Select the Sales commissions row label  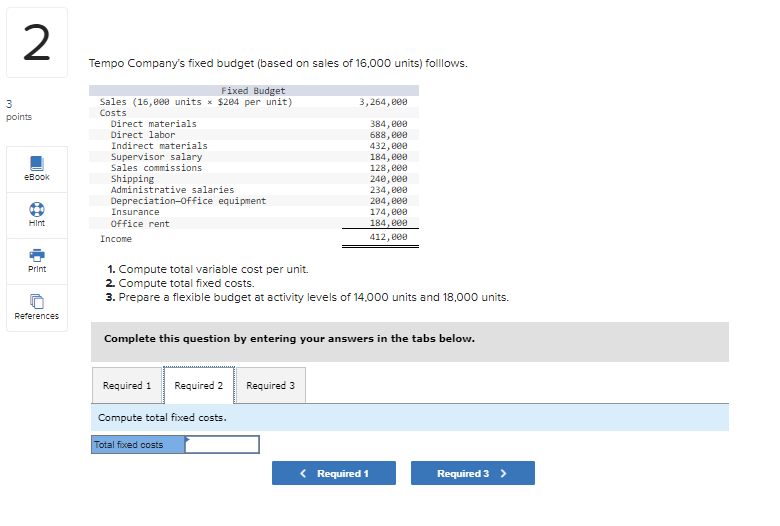[x=156, y=168]
